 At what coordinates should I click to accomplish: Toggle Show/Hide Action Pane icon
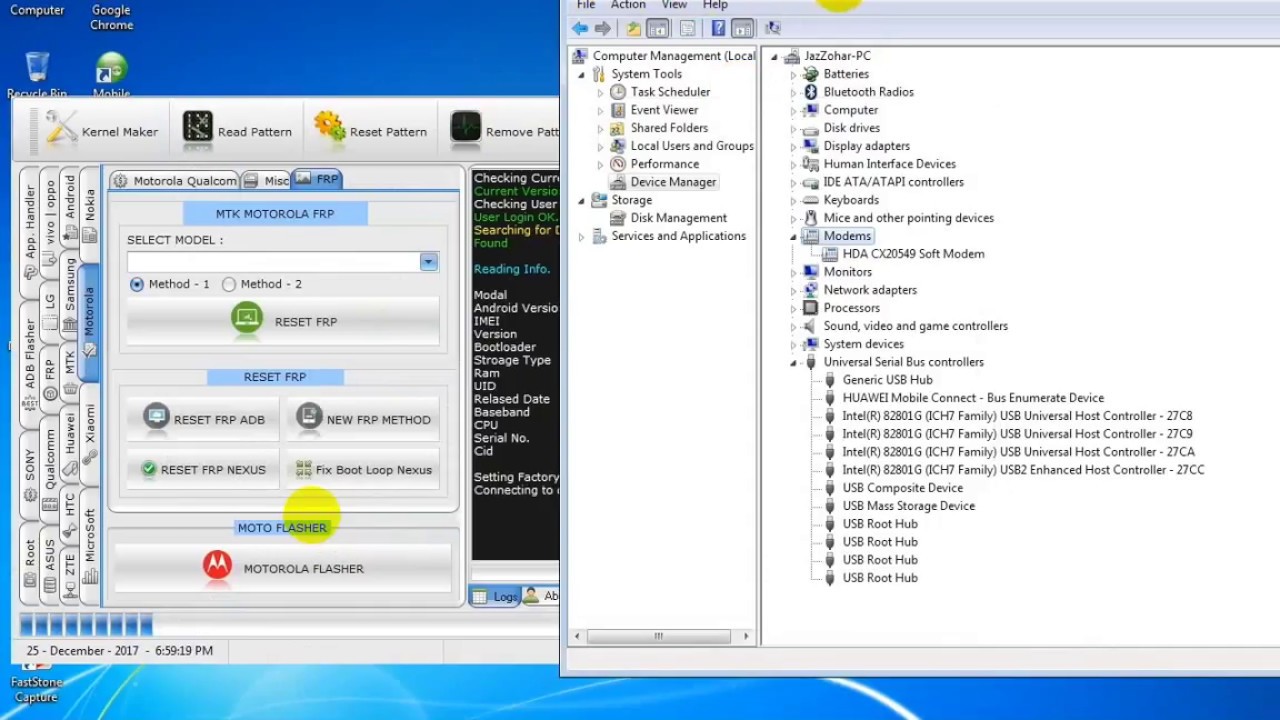pos(742,28)
